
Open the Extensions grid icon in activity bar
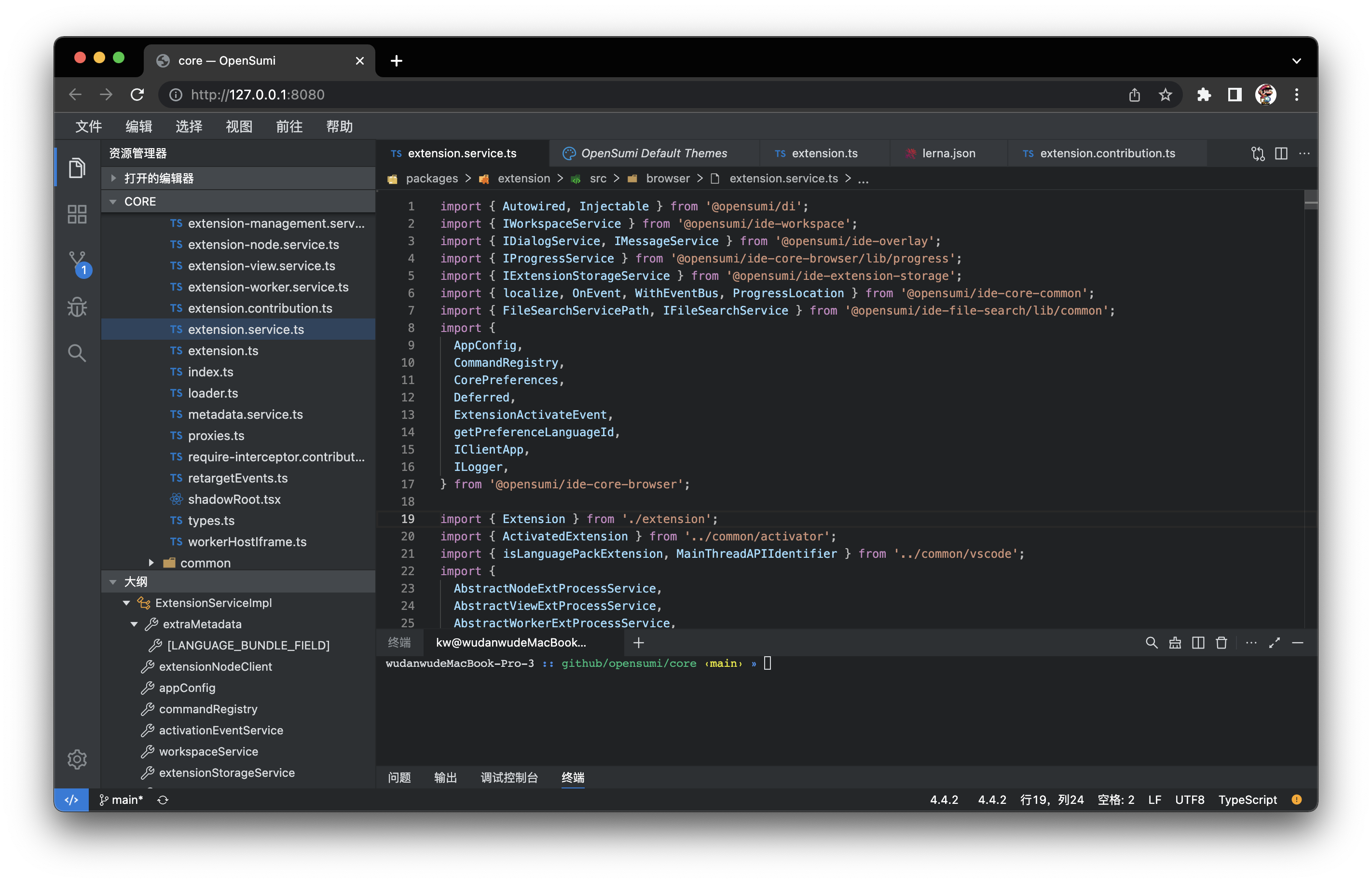pyautogui.click(x=77, y=214)
